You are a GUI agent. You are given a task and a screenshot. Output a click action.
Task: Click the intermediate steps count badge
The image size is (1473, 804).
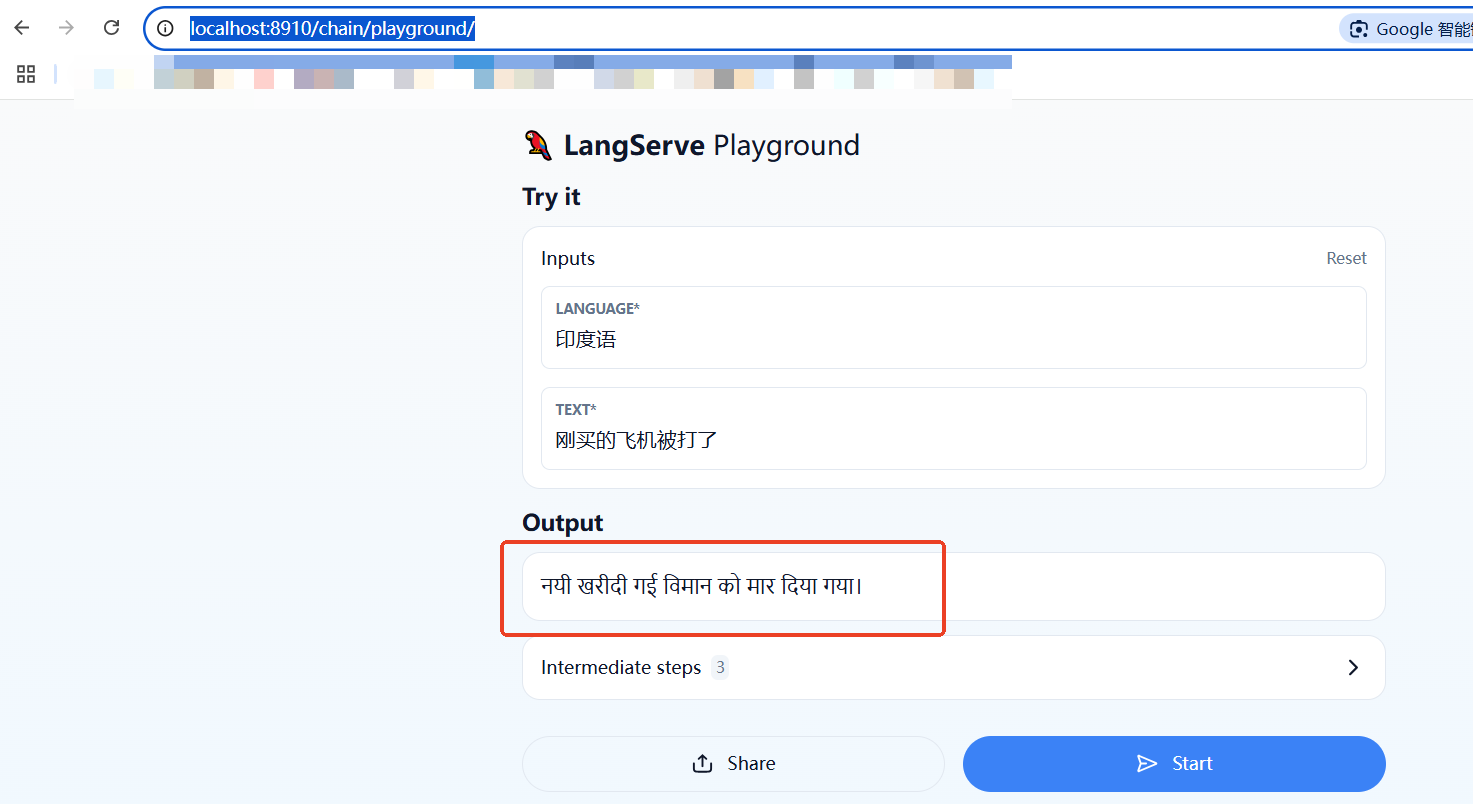720,667
